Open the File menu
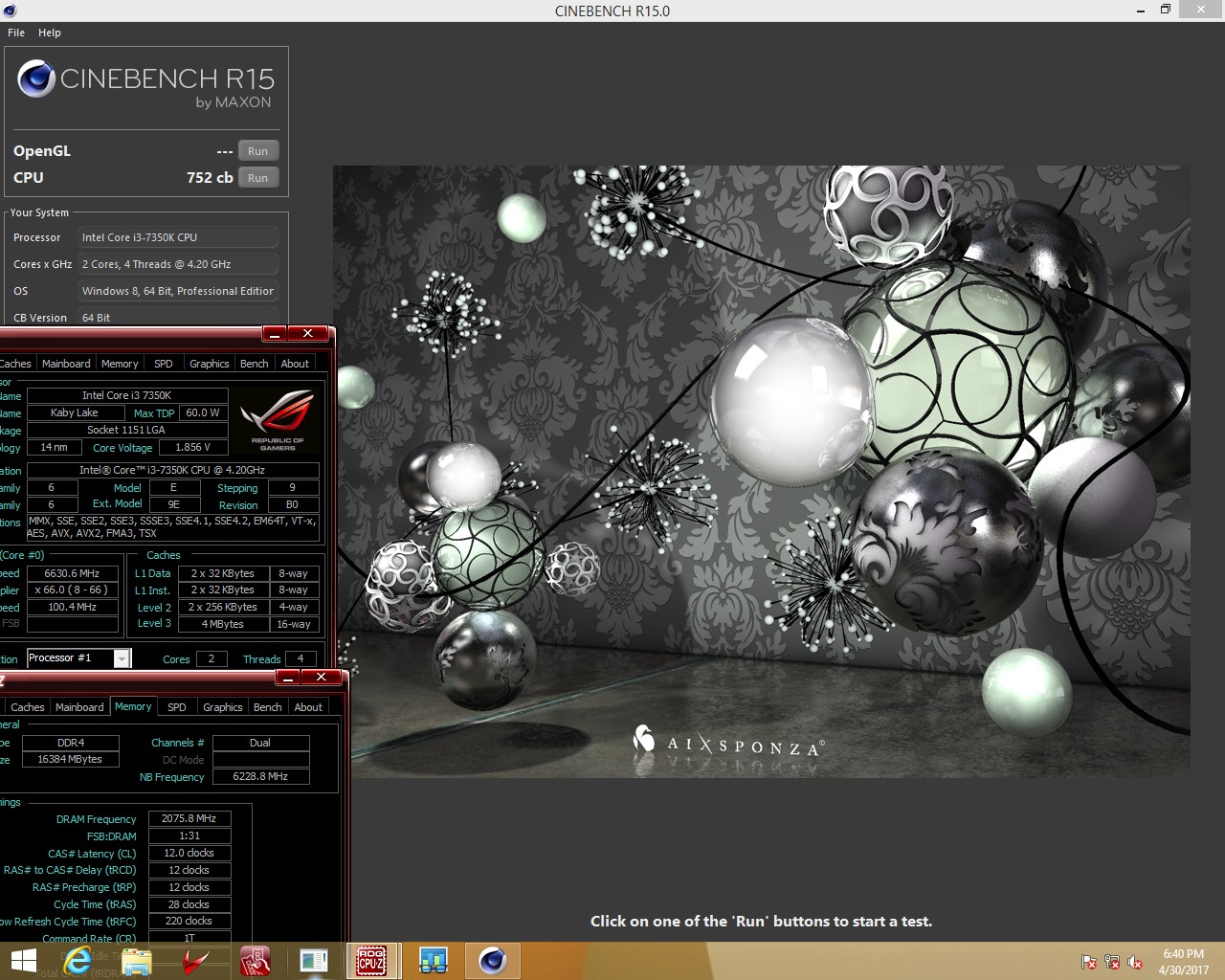The image size is (1225, 980). (x=16, y=33)
